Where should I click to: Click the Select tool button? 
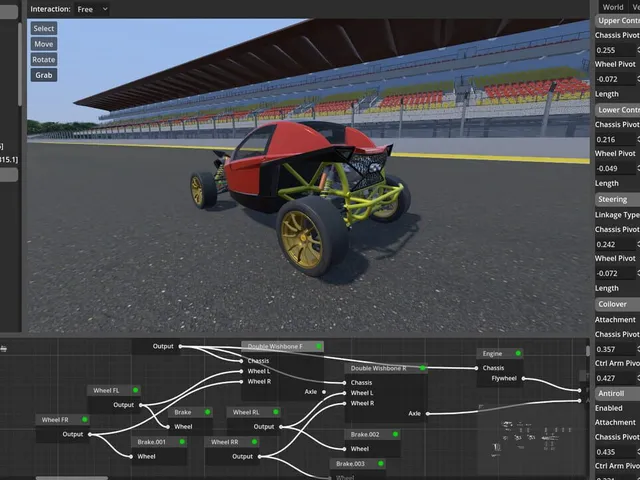click(x=44, y=29)
